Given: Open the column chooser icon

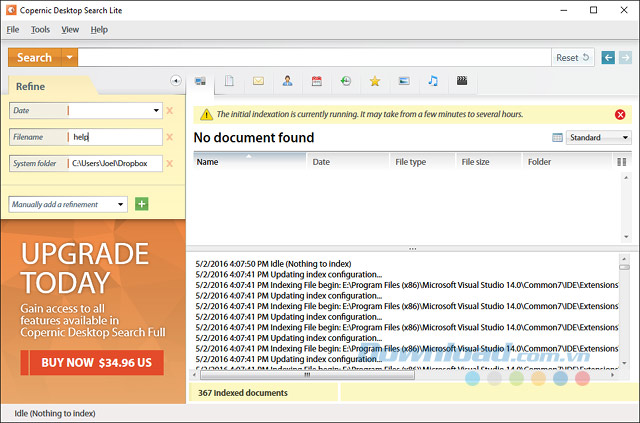Looking at the screenshot, I should [x=622, y=162].
